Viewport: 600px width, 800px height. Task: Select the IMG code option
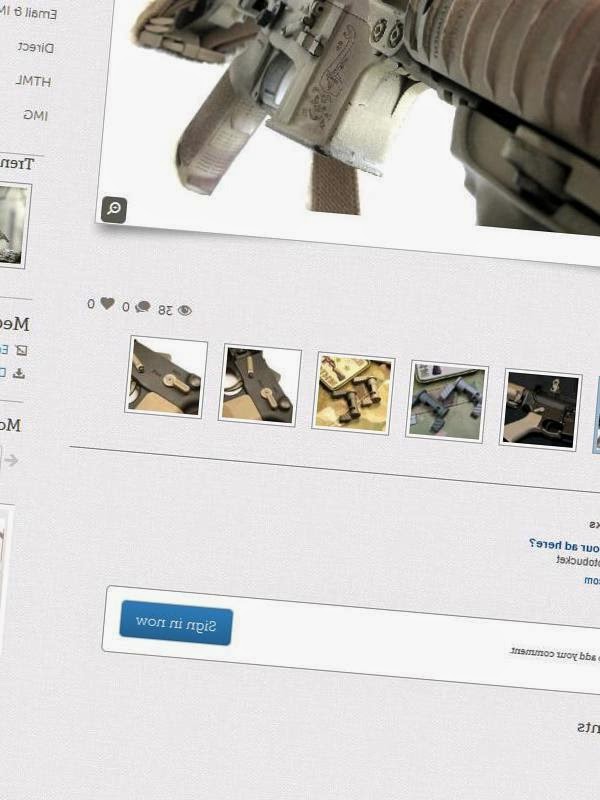(x=35, y=115)
